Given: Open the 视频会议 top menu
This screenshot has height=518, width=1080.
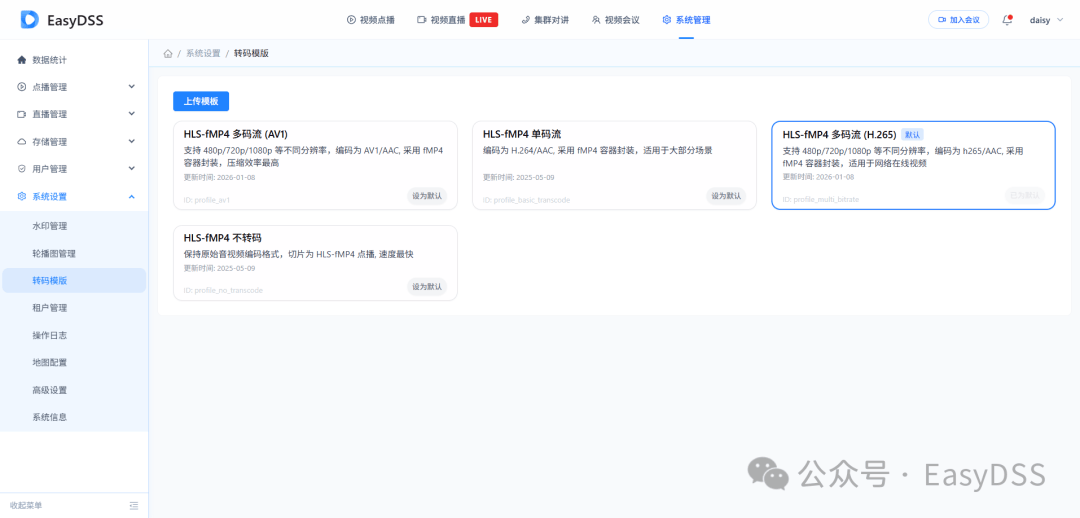Looking at the screenshot, I should coord(615,20).
